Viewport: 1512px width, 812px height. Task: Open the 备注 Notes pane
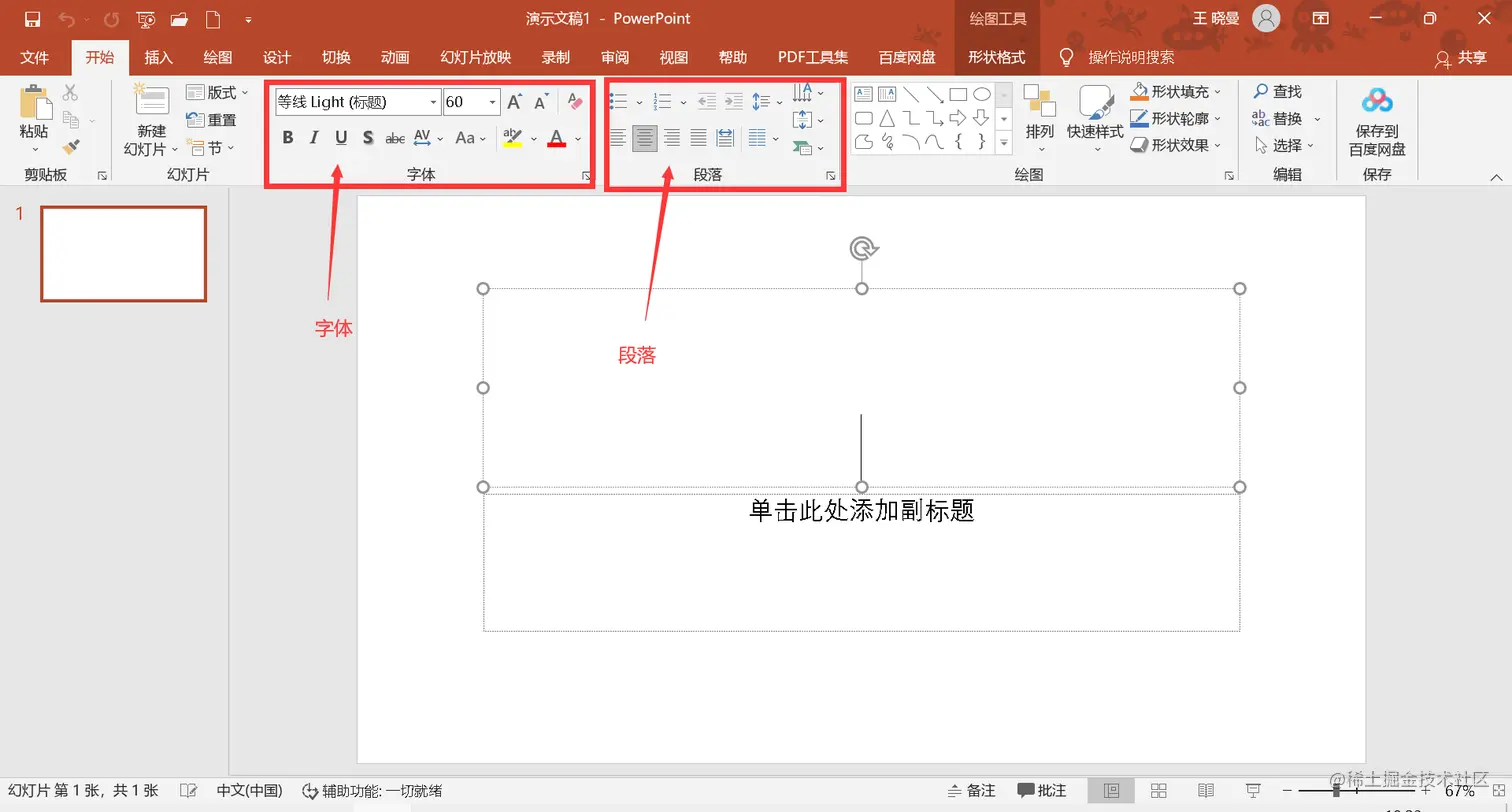pyautogui.click(x=970, y=791)
